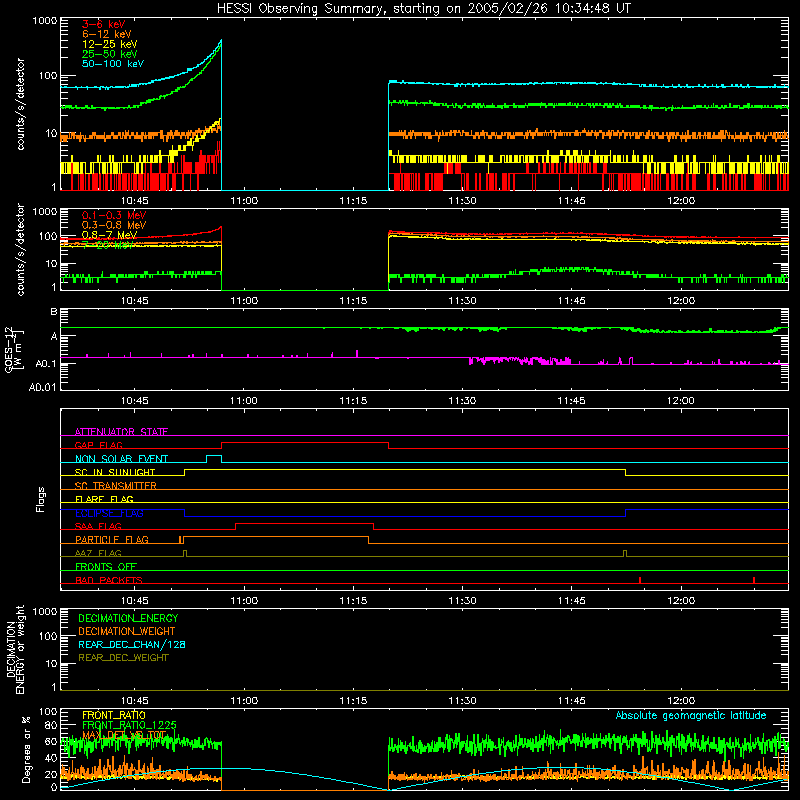Select the REAR_DEC_WEIGHT legend label
800x800 pixels.
point(123,658)
